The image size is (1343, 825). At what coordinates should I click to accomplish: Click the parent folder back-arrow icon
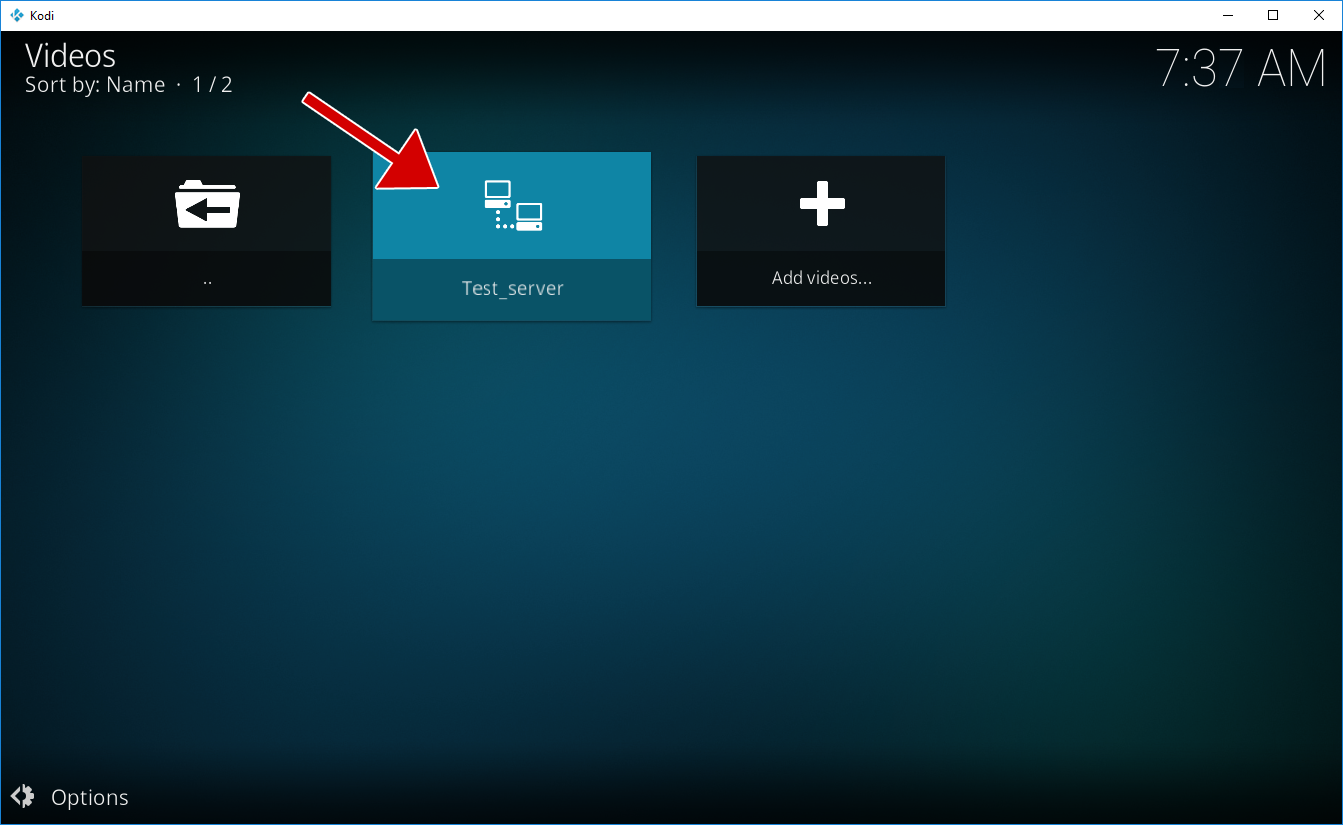[x=207, y=204]
